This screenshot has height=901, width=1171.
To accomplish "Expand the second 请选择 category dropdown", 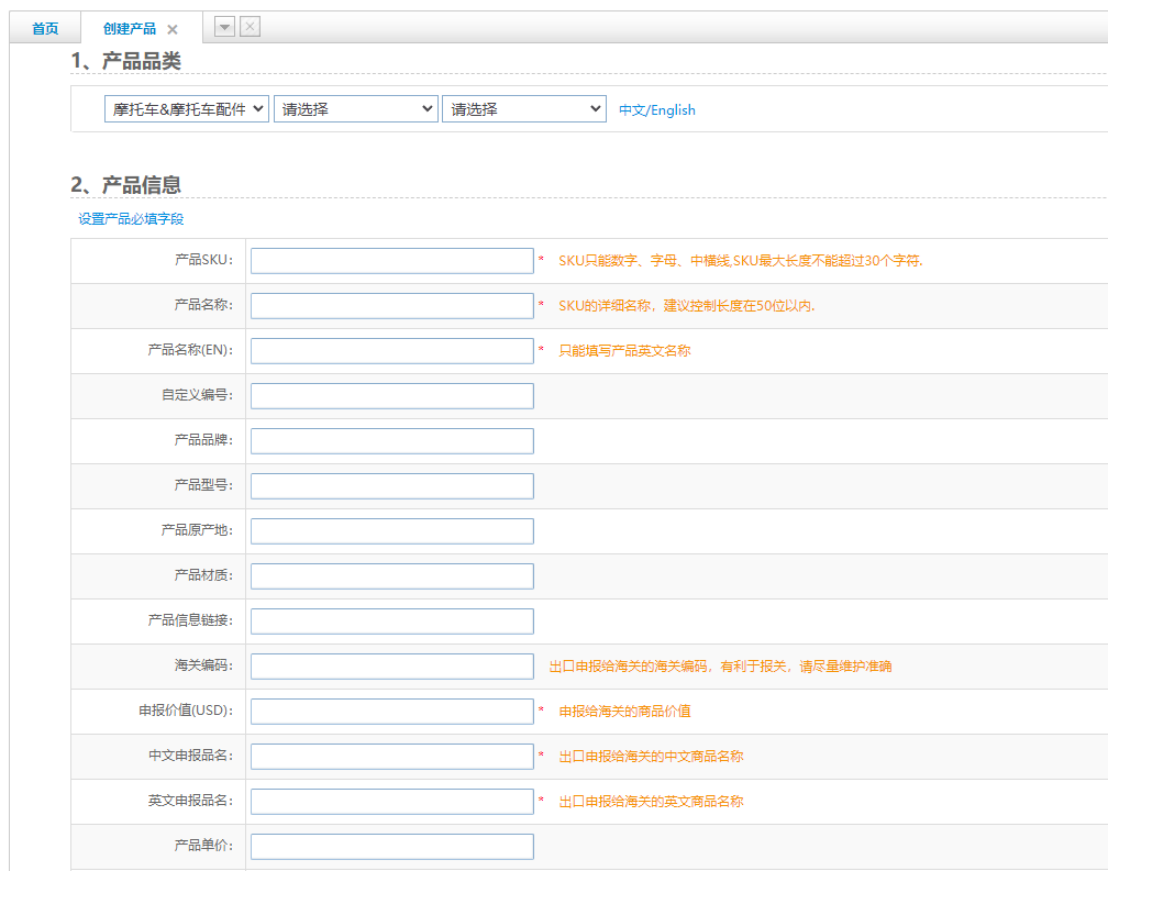I will 356,109.
